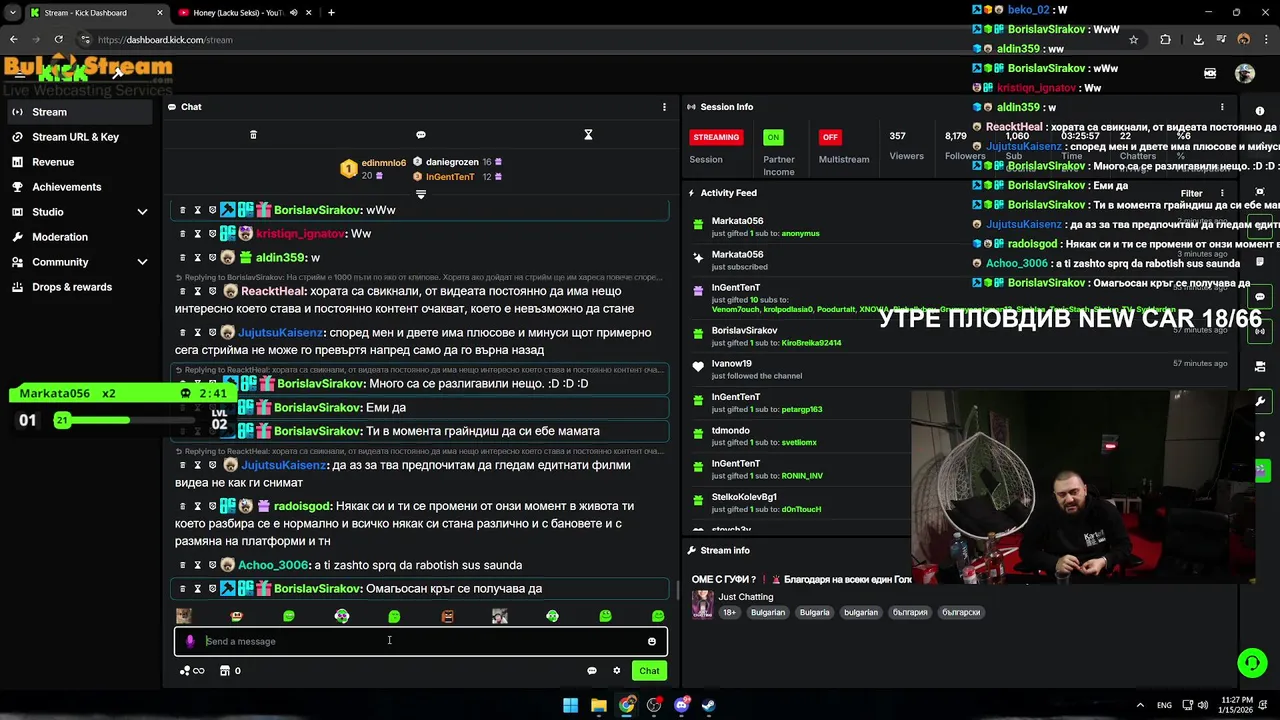Viewport: 1280px width, 720px height.
Task: Open the Stream page in the sidebar
Action: click(x=81, y=112)
